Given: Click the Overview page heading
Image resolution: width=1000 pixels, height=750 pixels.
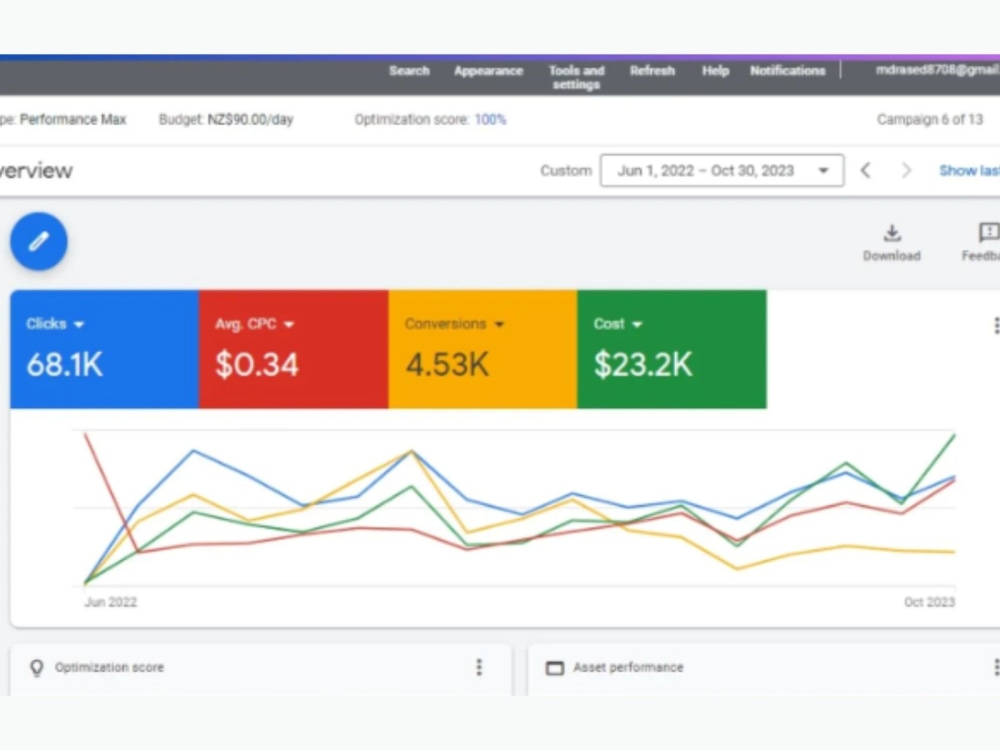Looking at the screenshot, I should coord(36,171).
